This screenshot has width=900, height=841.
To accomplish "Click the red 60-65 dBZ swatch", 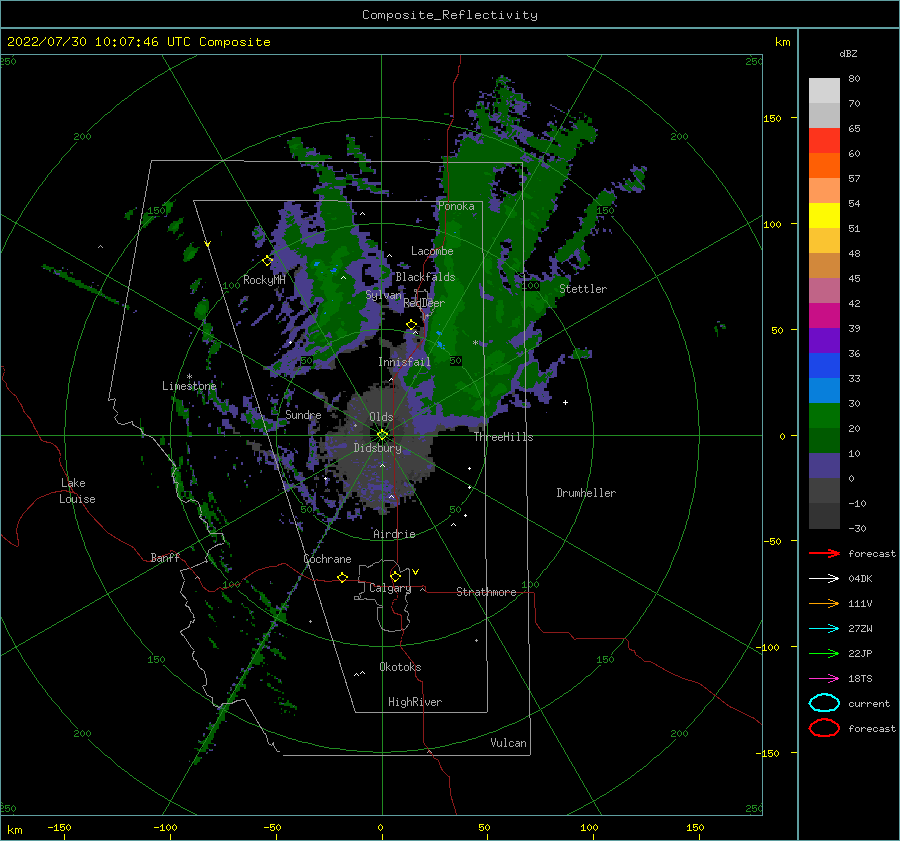I will pos(824,141).
